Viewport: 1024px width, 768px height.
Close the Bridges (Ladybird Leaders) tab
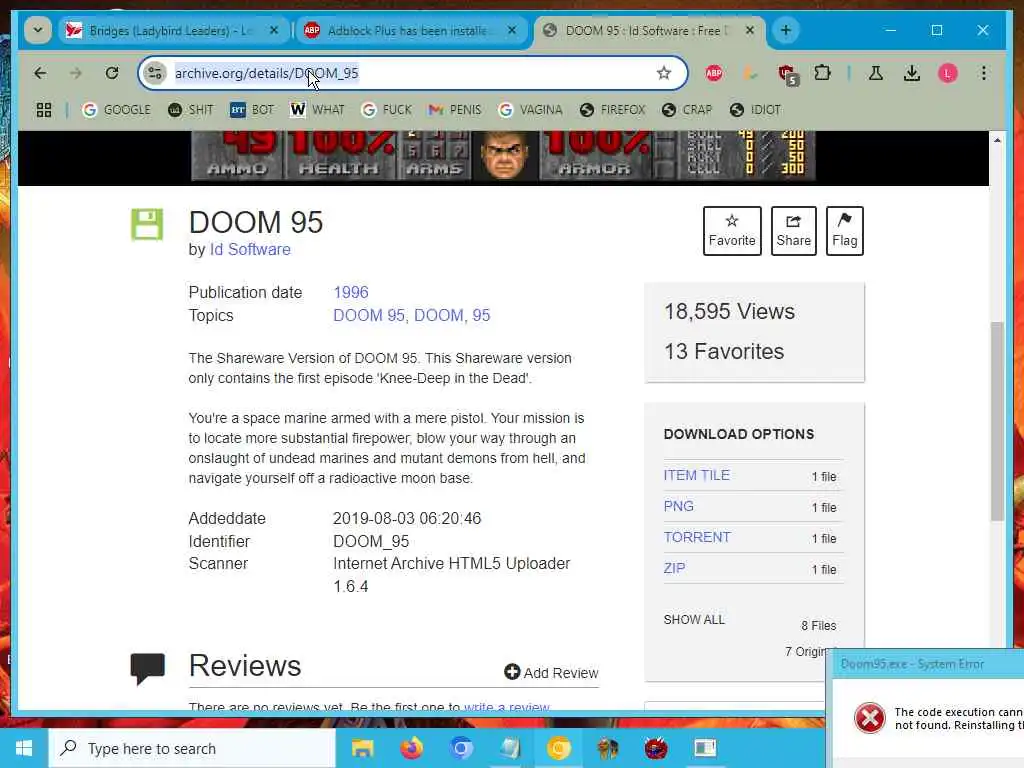click(274, 30)
